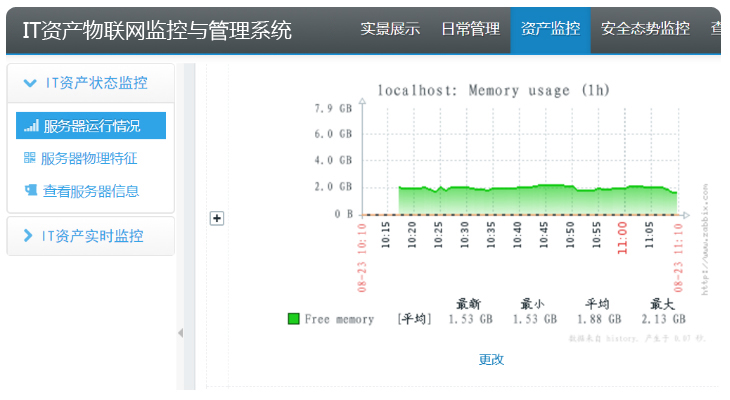Viewport: 730px width, 400px height.
Task: Open the 服务器物理特征 menu entry
Action: pyautogui.click(x=89, y=158)
